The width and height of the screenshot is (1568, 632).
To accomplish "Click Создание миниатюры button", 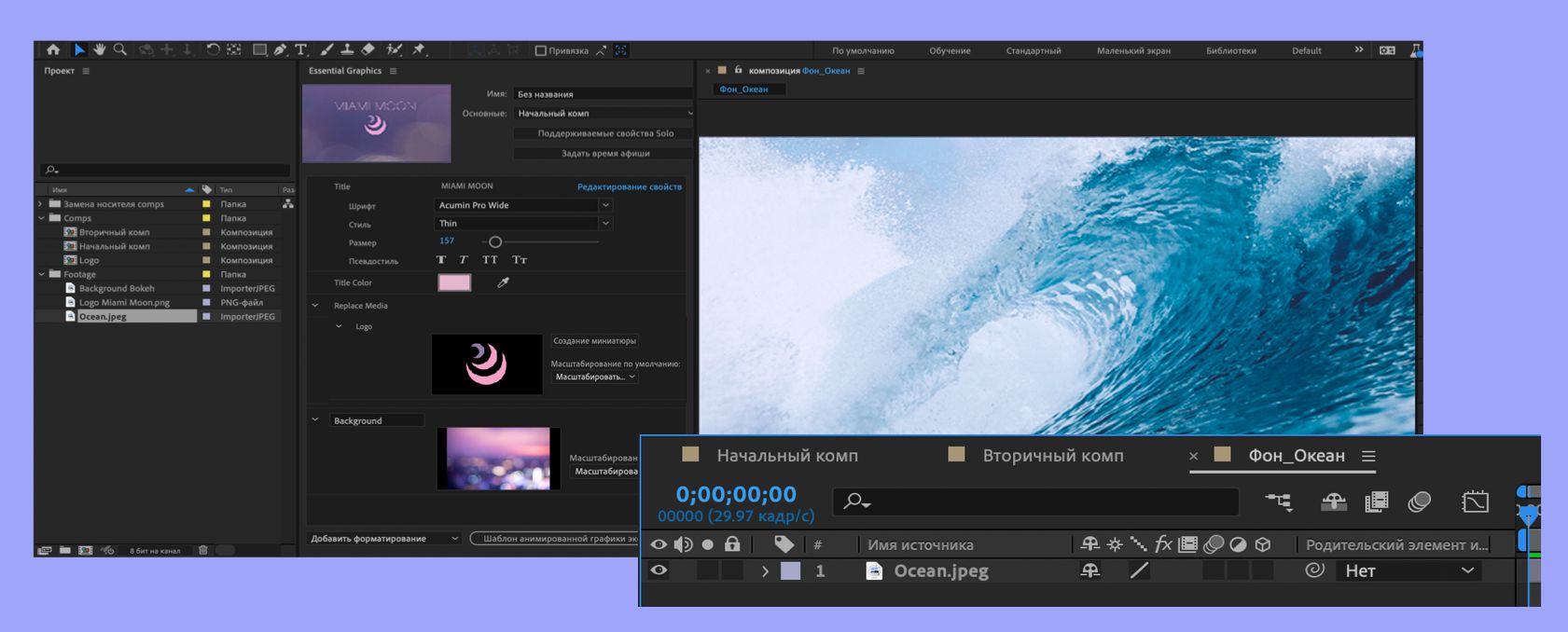I will coord(595,341).
